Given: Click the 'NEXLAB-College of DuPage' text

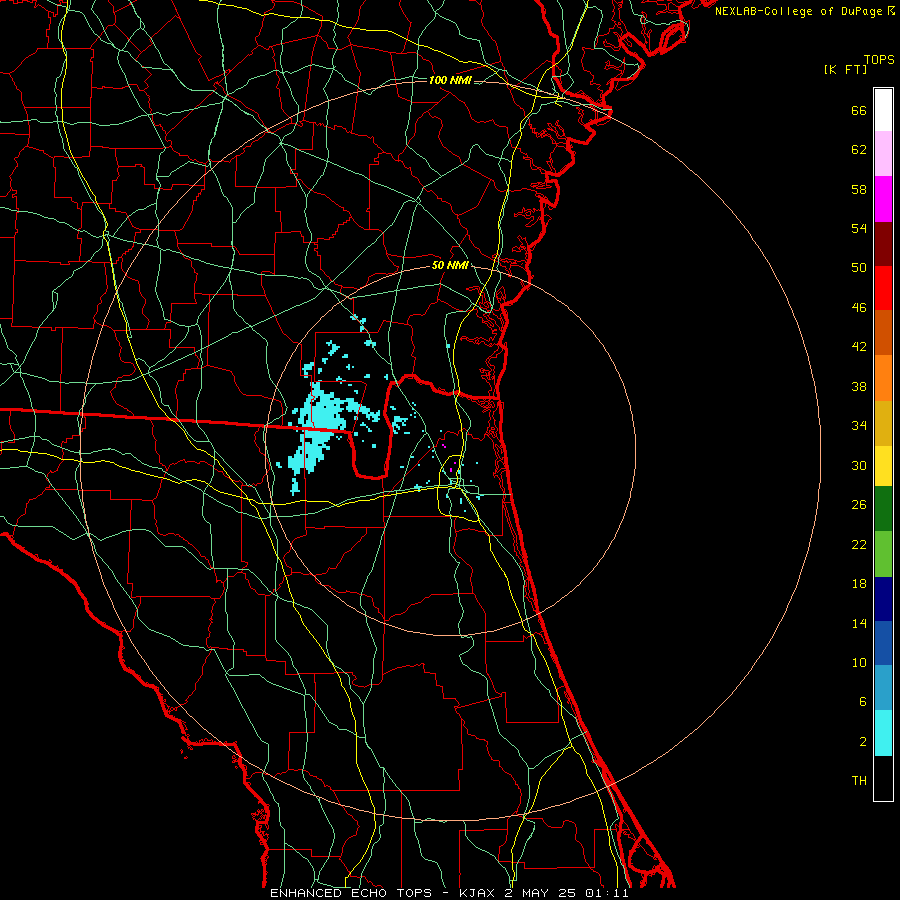Looking at the screenshot, I should (x=798, y=11).
